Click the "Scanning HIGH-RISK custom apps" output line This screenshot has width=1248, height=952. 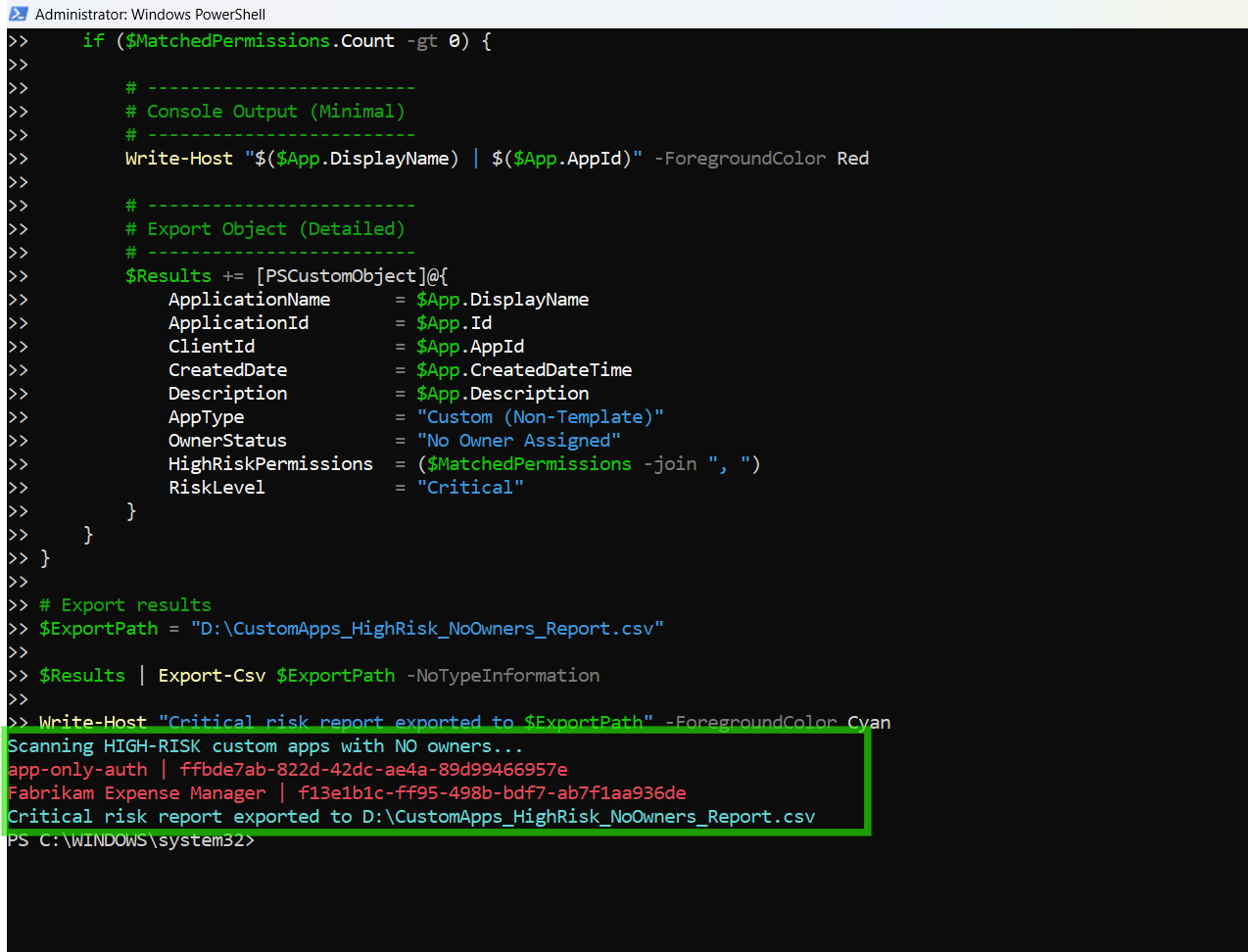(264, 746)
